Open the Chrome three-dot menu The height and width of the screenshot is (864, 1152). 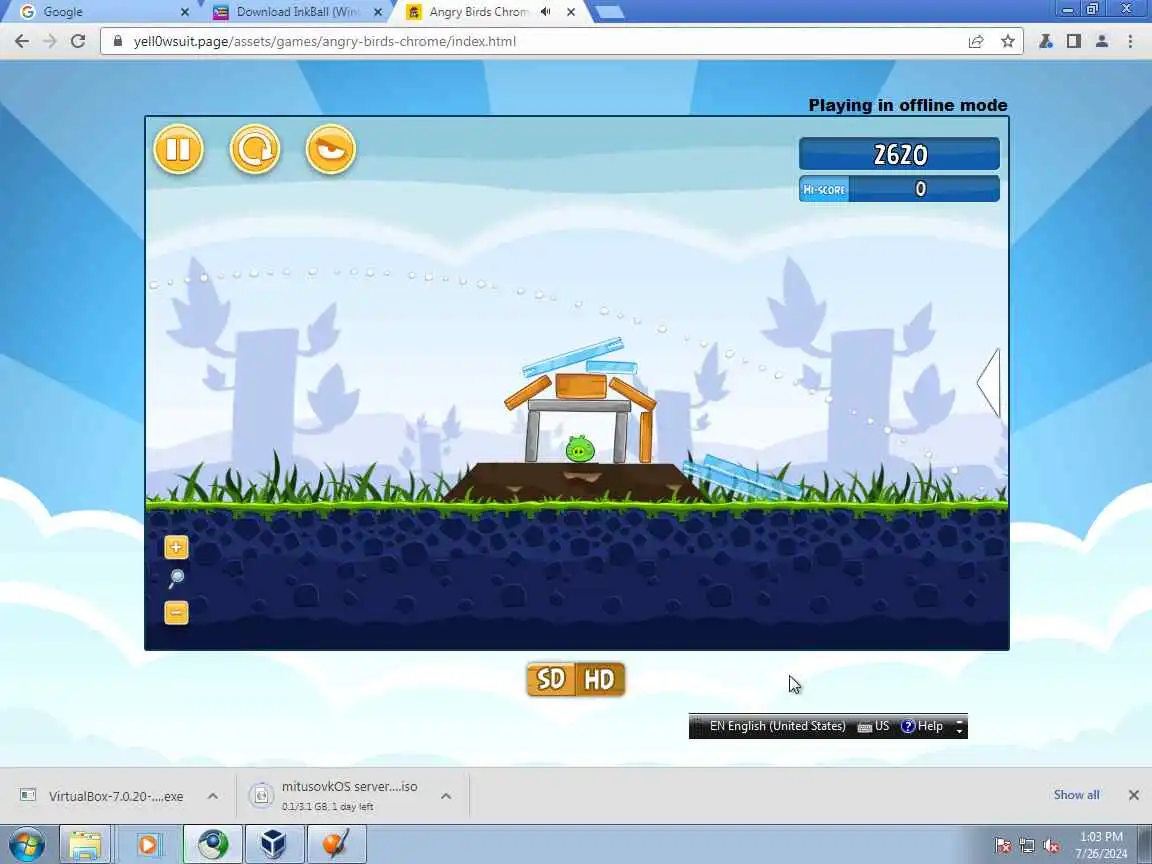pyautogui.click(x=1130, y=41)
